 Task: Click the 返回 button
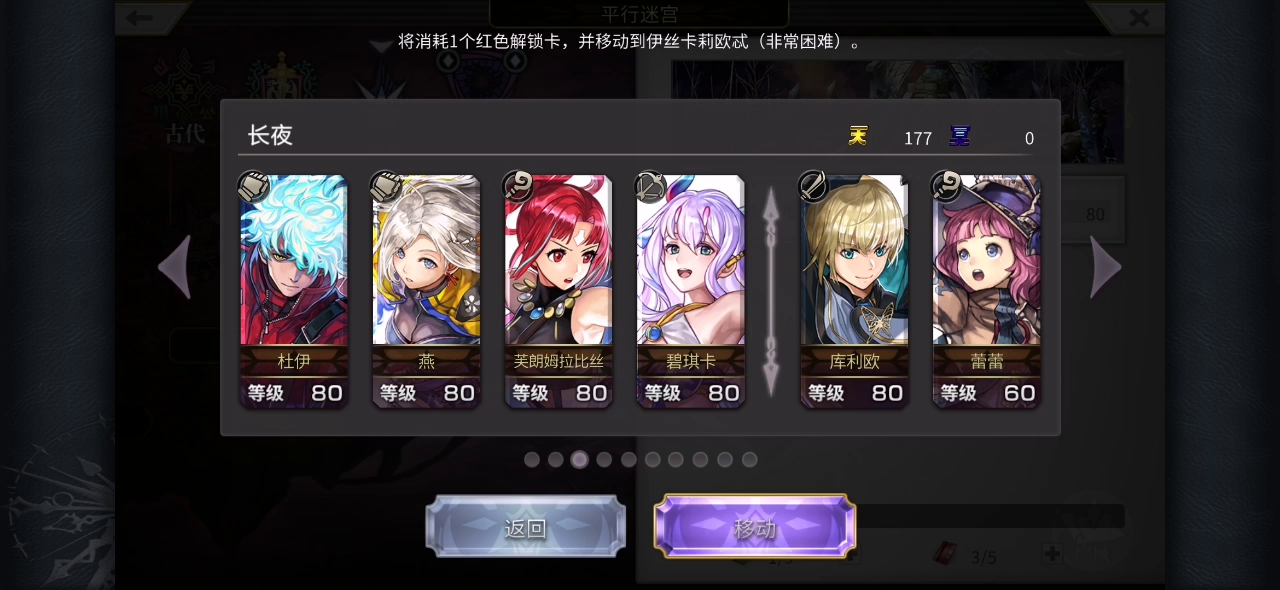526,527
